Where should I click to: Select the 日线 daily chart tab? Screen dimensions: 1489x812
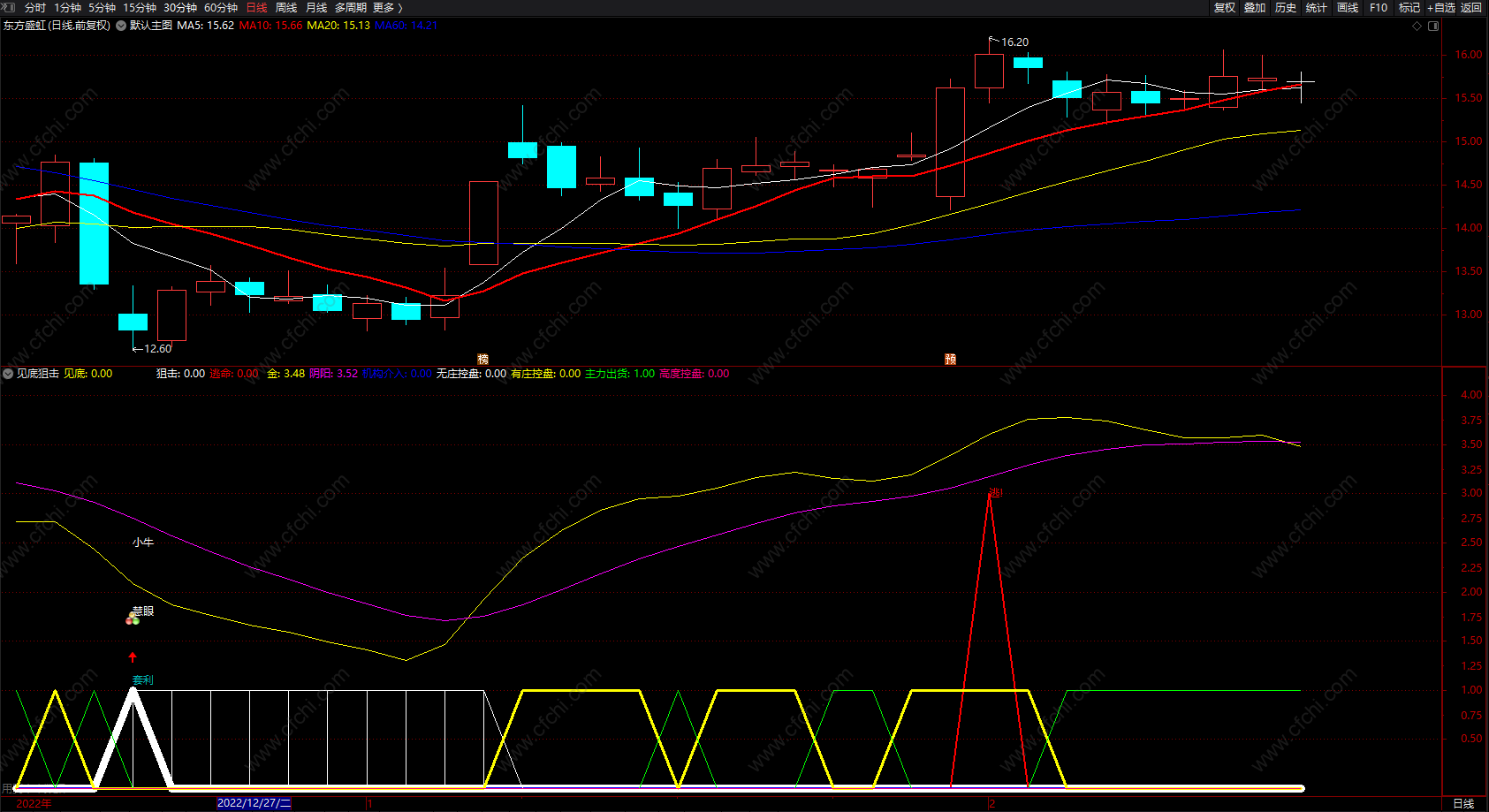coord(256,7)
